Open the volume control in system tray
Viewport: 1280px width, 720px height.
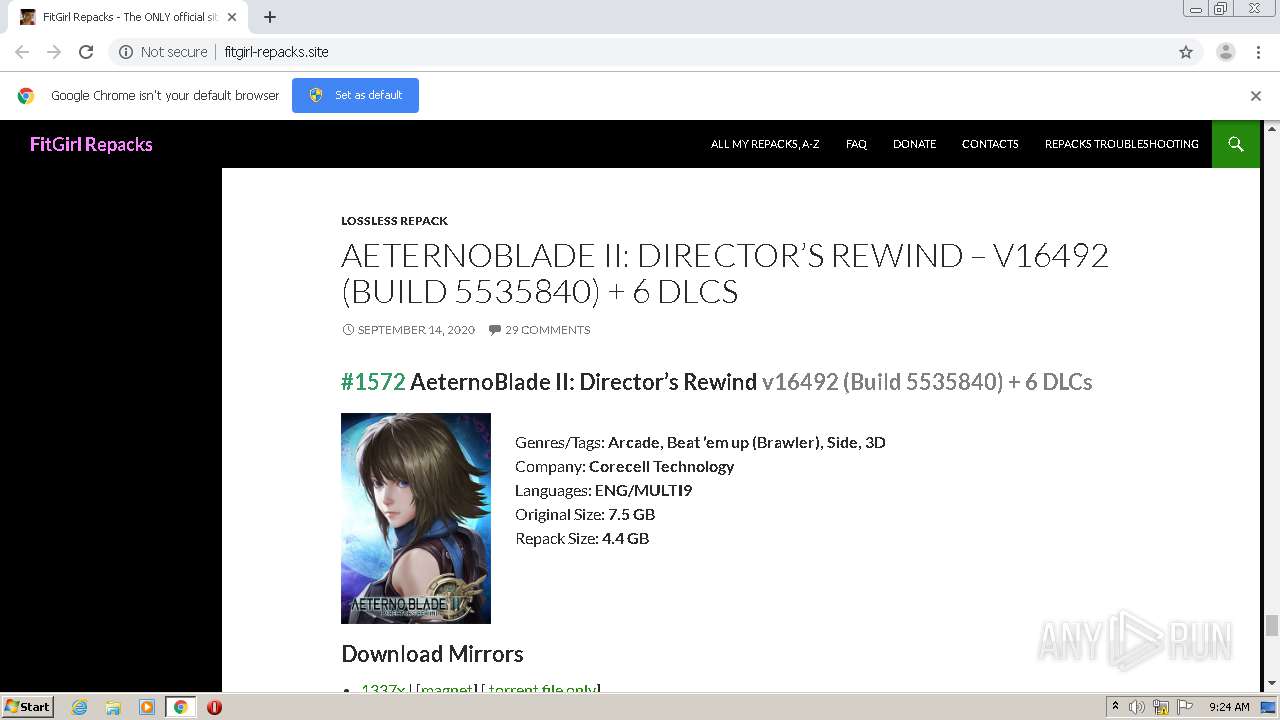coord(1137,707)
